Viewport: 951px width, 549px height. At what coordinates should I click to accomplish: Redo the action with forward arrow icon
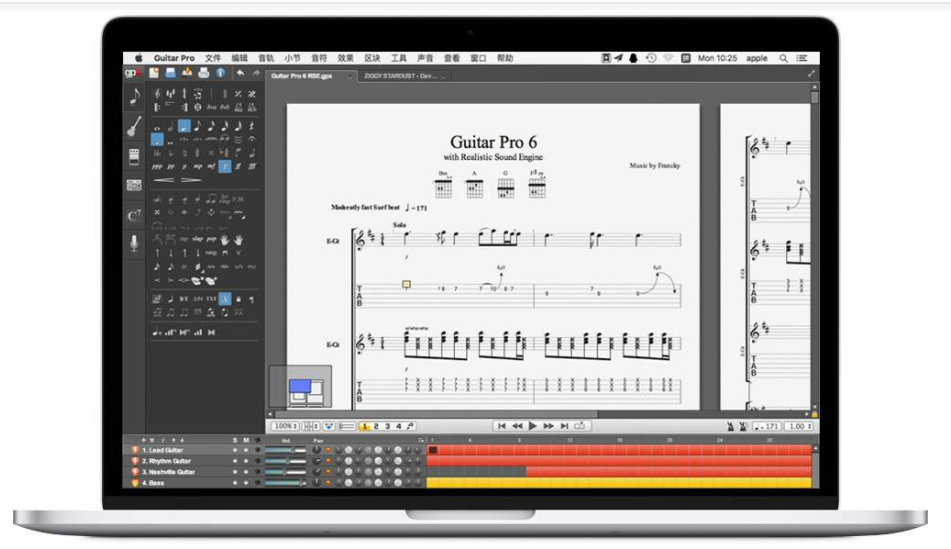[256, 73]
